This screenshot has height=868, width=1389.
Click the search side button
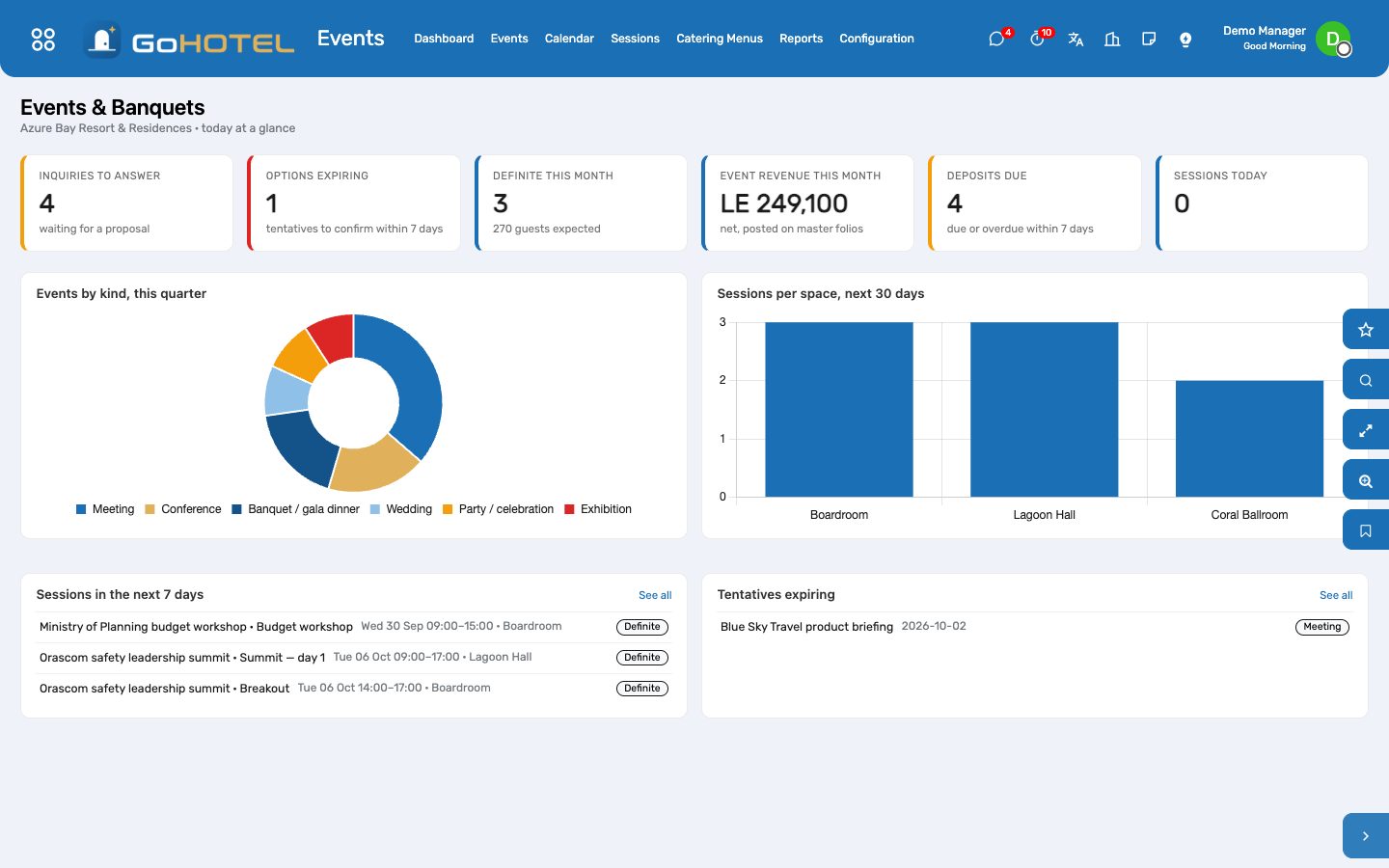click(1366, 380)
